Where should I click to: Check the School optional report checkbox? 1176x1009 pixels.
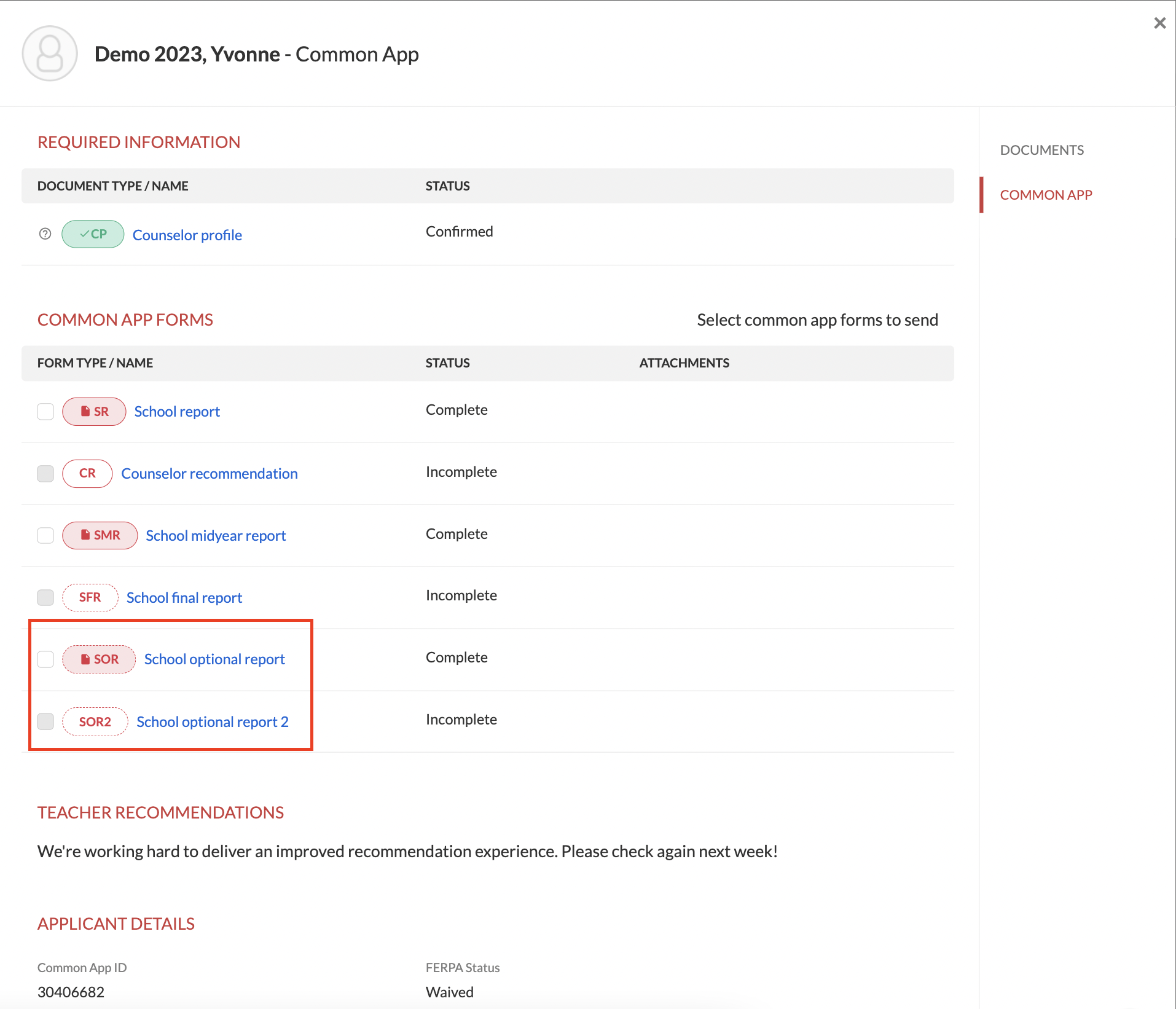pos(45,659)
